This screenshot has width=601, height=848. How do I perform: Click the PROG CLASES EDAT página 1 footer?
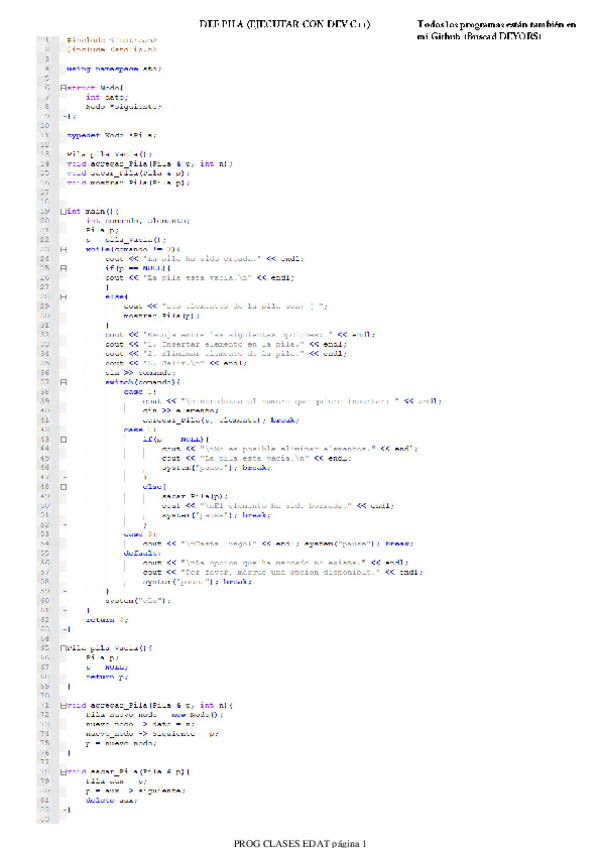click(x=300, y=842)
